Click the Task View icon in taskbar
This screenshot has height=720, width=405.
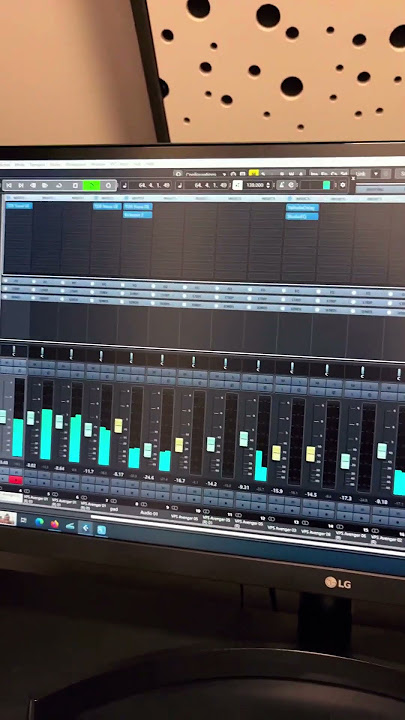[x=23, y=520]
